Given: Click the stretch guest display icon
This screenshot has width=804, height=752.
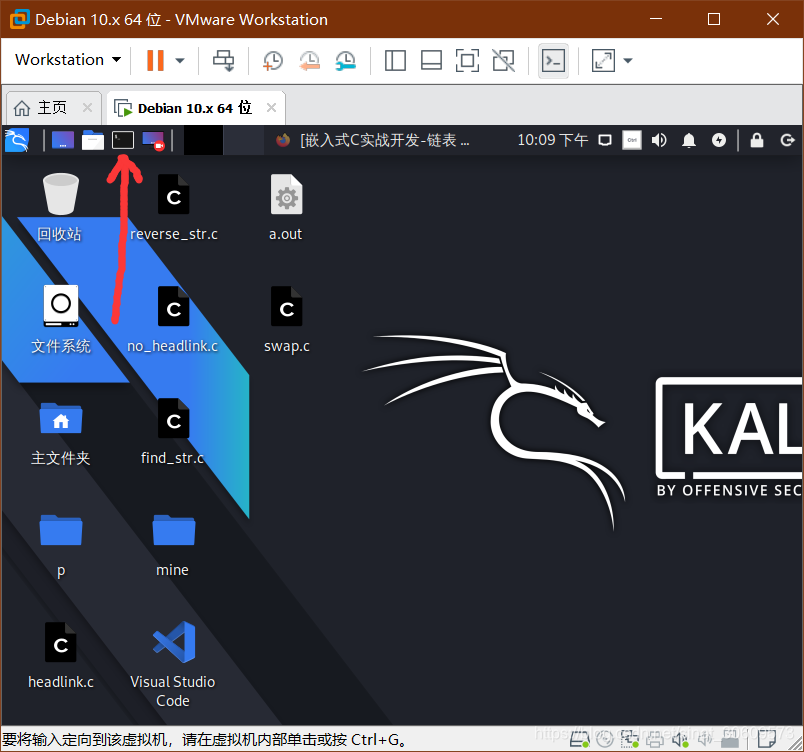Looking at the screenshot, I should pos(604,60).
